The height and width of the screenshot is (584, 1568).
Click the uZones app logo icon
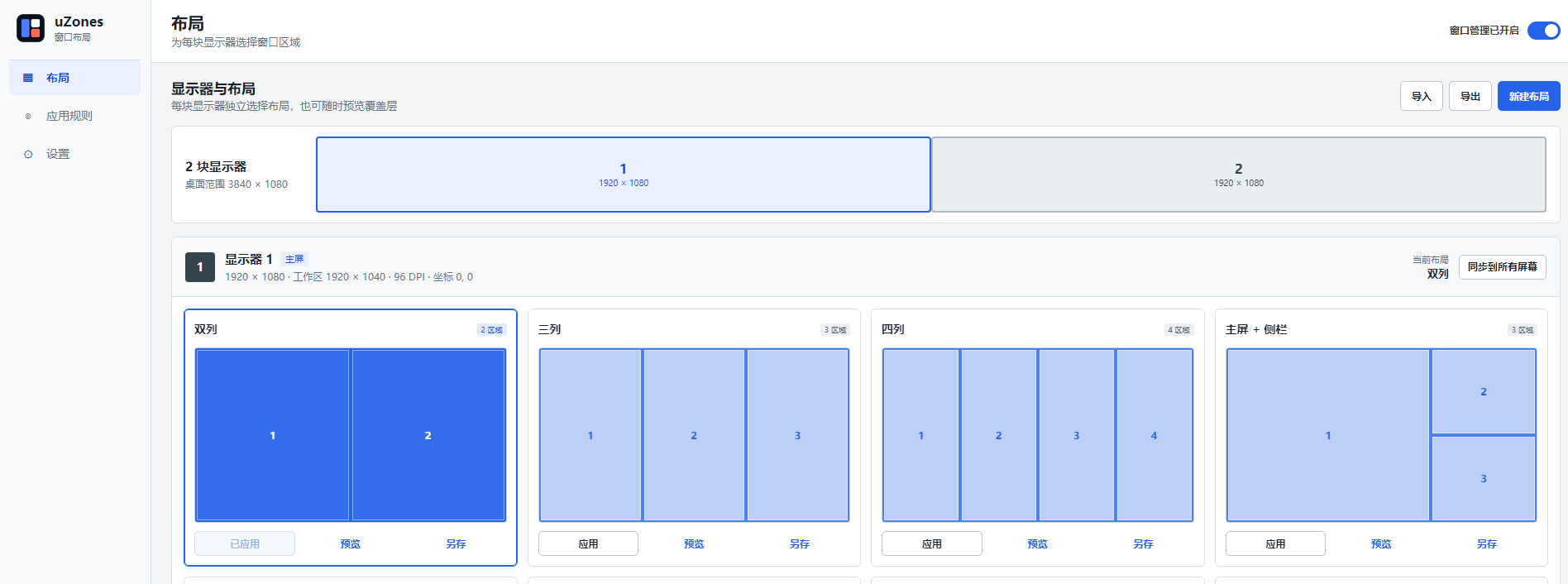(x=31, y=28)
